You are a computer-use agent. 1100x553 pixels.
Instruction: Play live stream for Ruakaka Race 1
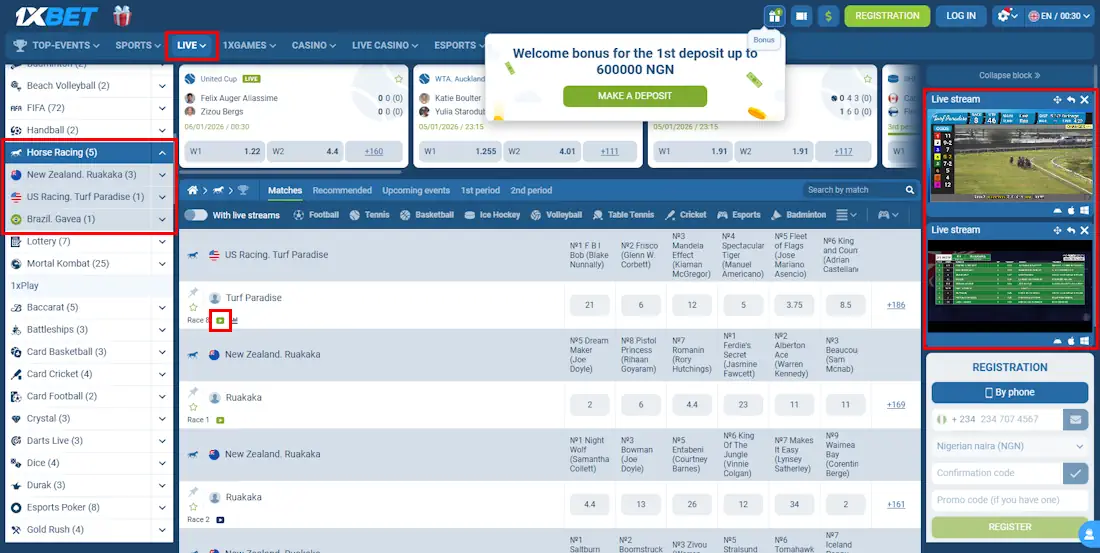[x=220, y=420]
